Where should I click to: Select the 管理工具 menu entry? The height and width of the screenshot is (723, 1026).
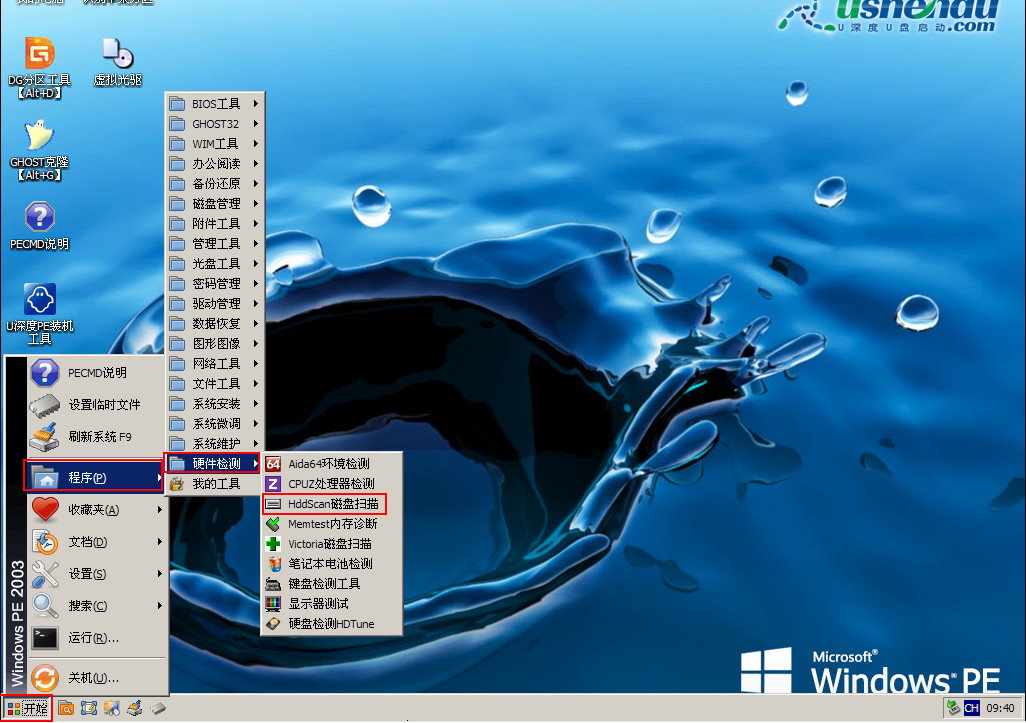215,244
